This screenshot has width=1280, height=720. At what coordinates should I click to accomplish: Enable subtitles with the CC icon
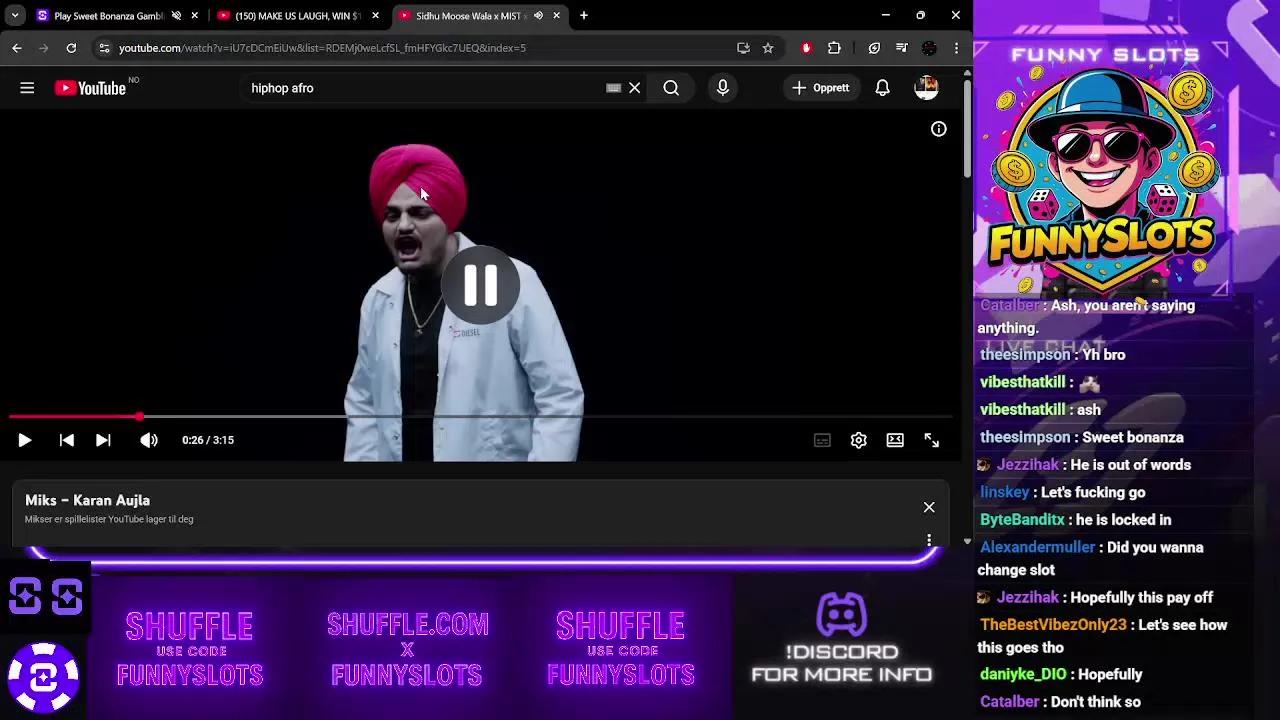[822, 440]
